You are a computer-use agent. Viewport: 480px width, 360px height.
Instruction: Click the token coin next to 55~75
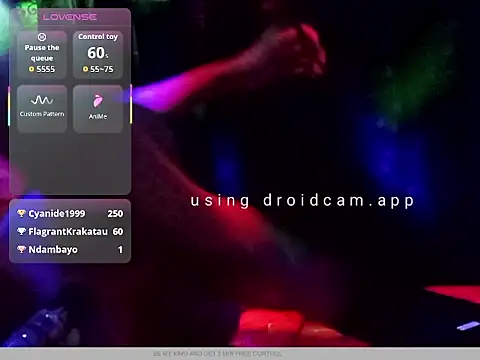tap(85, 69)
